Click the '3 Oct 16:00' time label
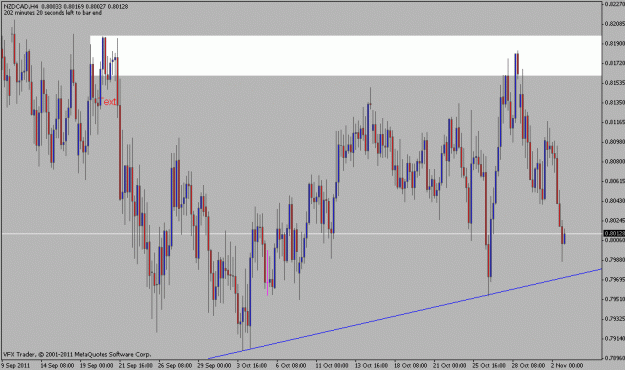625x370 pixels. pyautogui.click(x=252, y=366)
